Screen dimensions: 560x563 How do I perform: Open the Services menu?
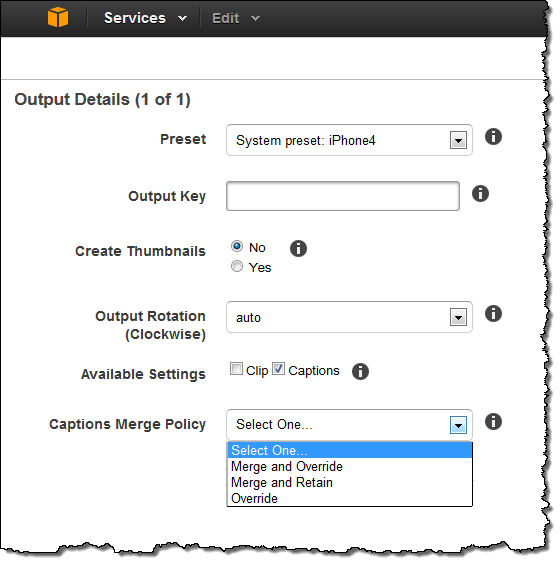coord(145,18)
